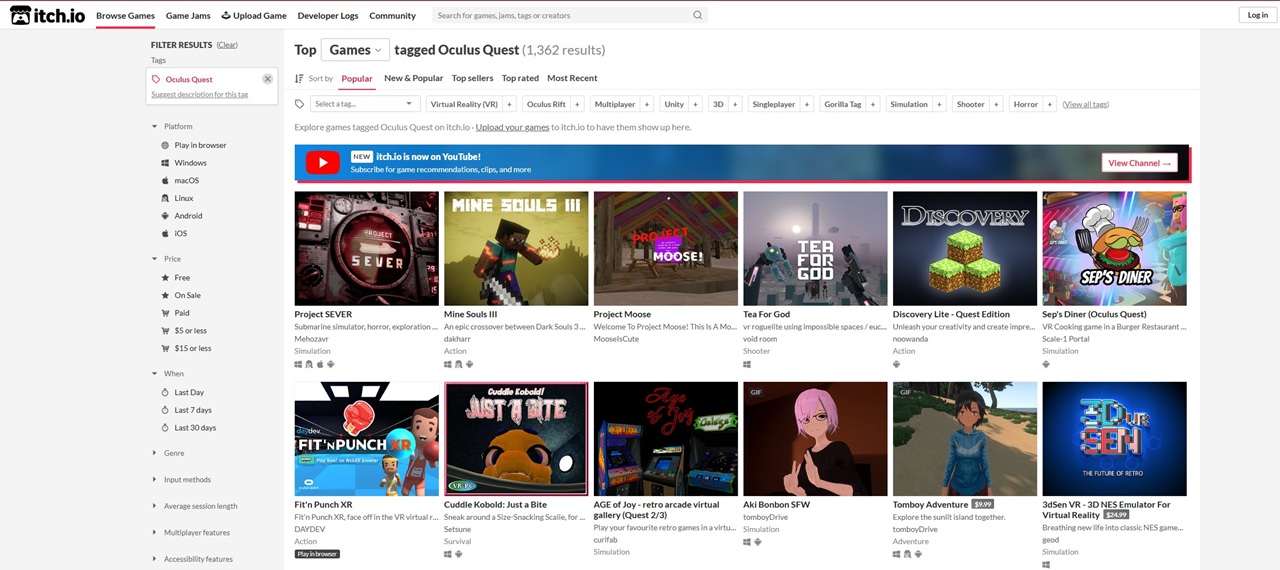Add 3D tag with plus icon
Screen dimensions: 1280x570
[x=735, y=104]
